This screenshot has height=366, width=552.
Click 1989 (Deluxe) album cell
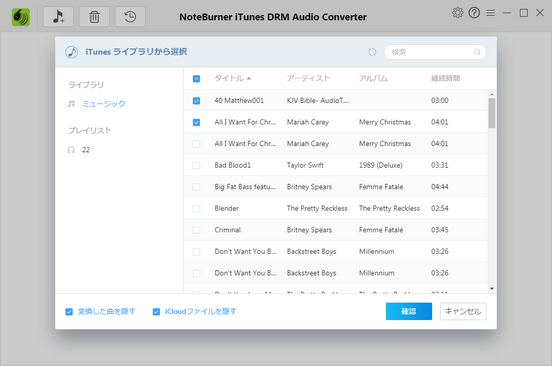click(x=381, y=165)
